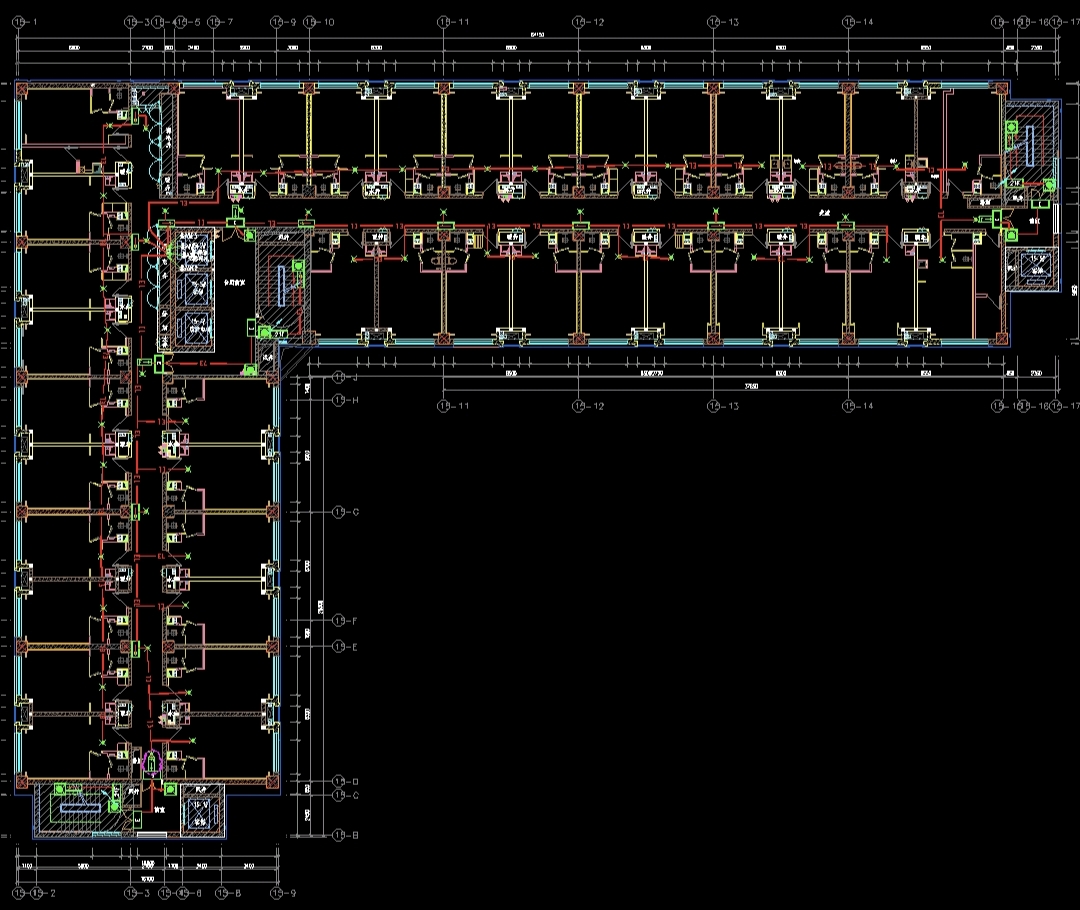
Task: Select grid axis bubble 15-E
Action: (x=338, y=647)
